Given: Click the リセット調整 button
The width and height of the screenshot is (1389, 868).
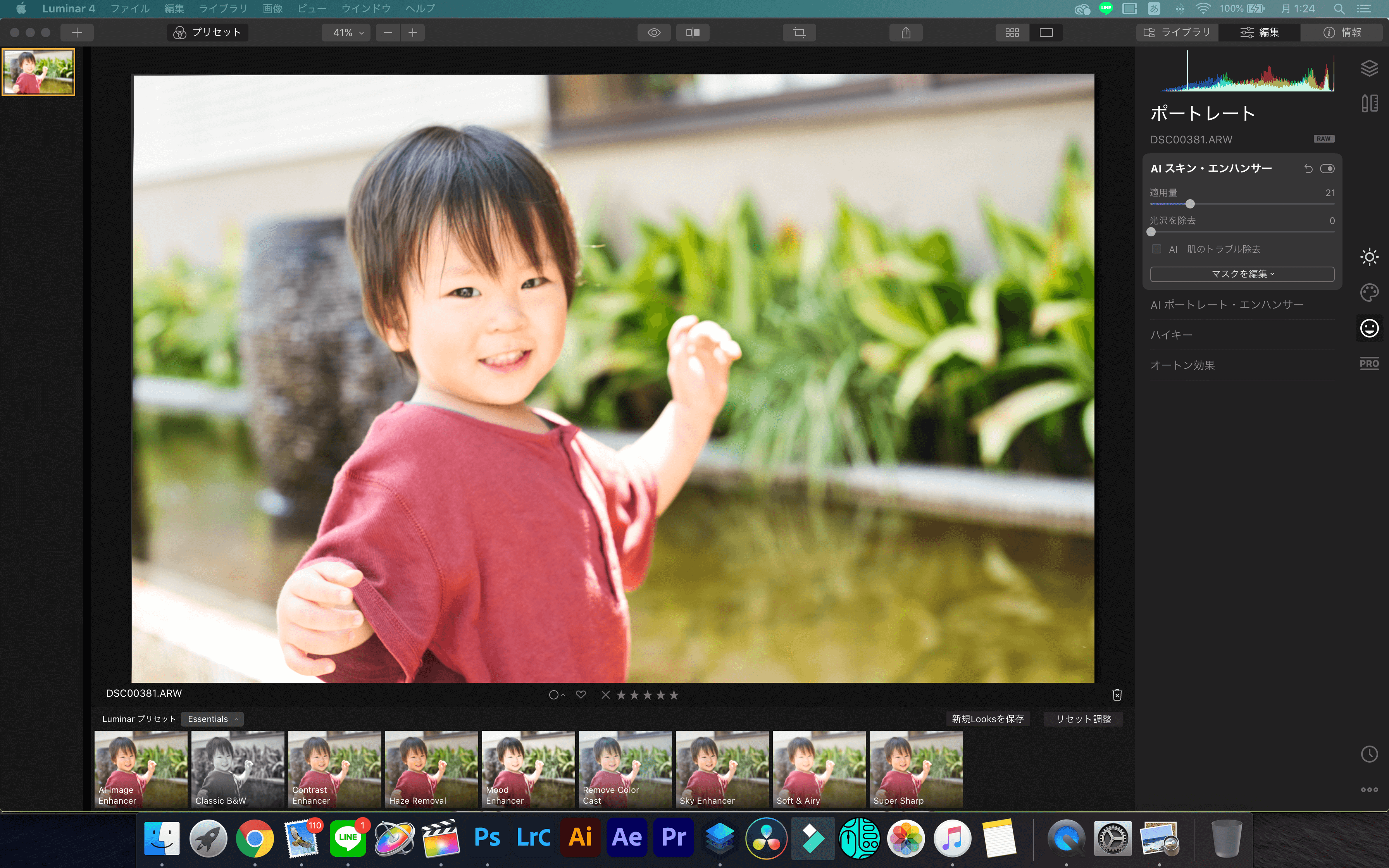Looking at the screenshot, I should [x=1083, y=719].
